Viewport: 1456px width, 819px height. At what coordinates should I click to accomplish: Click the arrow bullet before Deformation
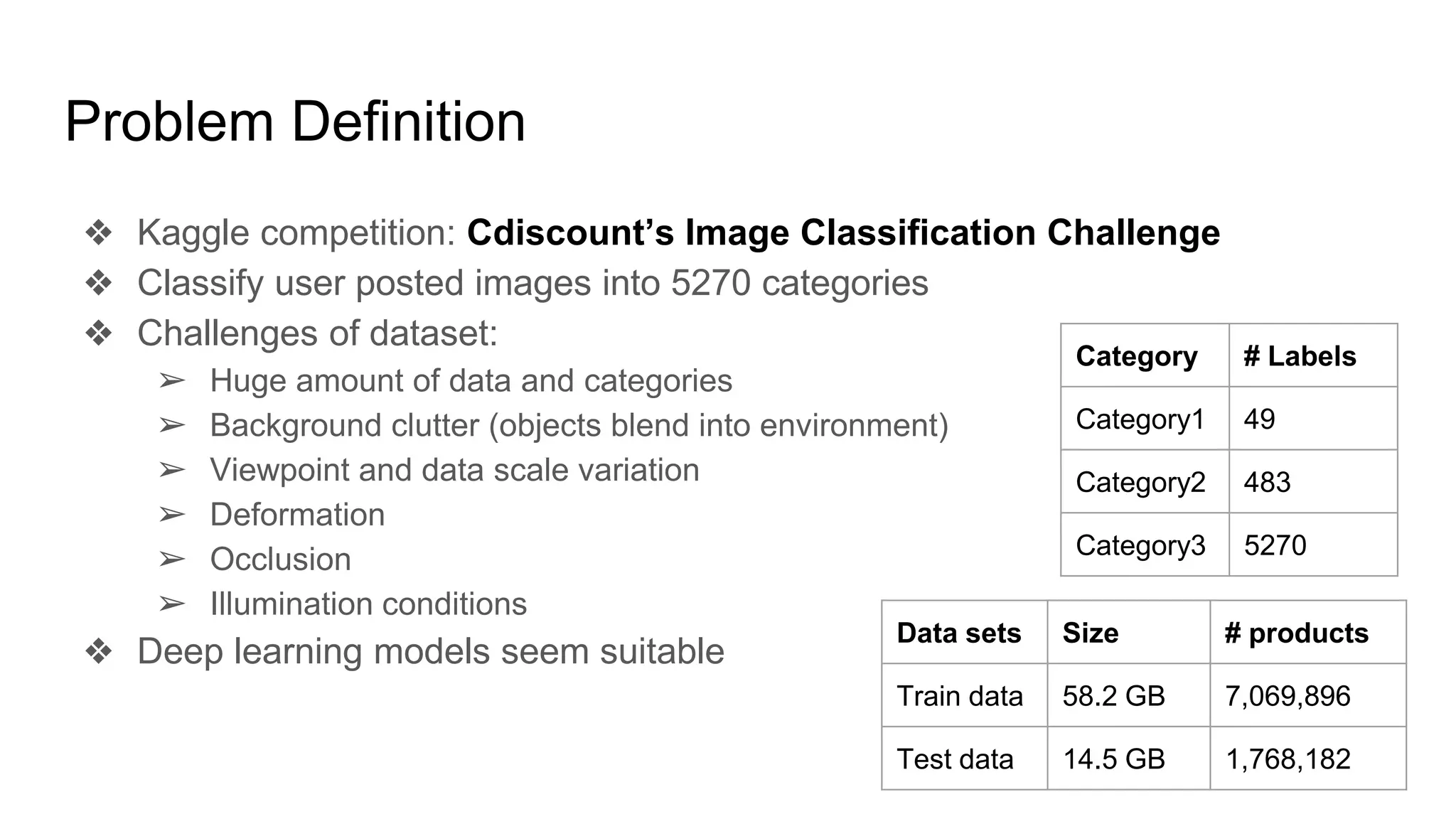pos(172,515)
